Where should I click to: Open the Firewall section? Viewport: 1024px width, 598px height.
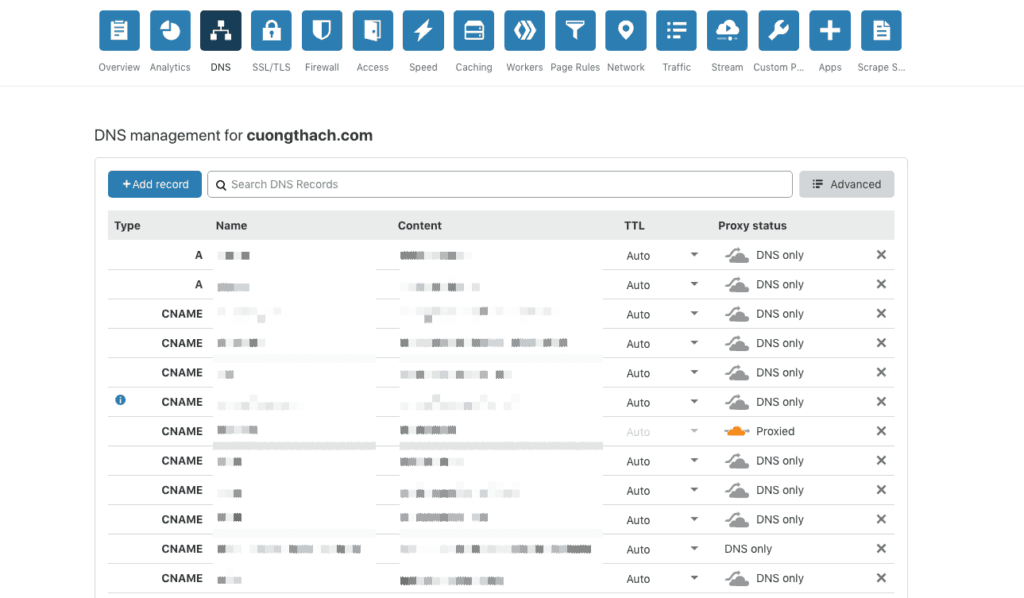point(321,30)
